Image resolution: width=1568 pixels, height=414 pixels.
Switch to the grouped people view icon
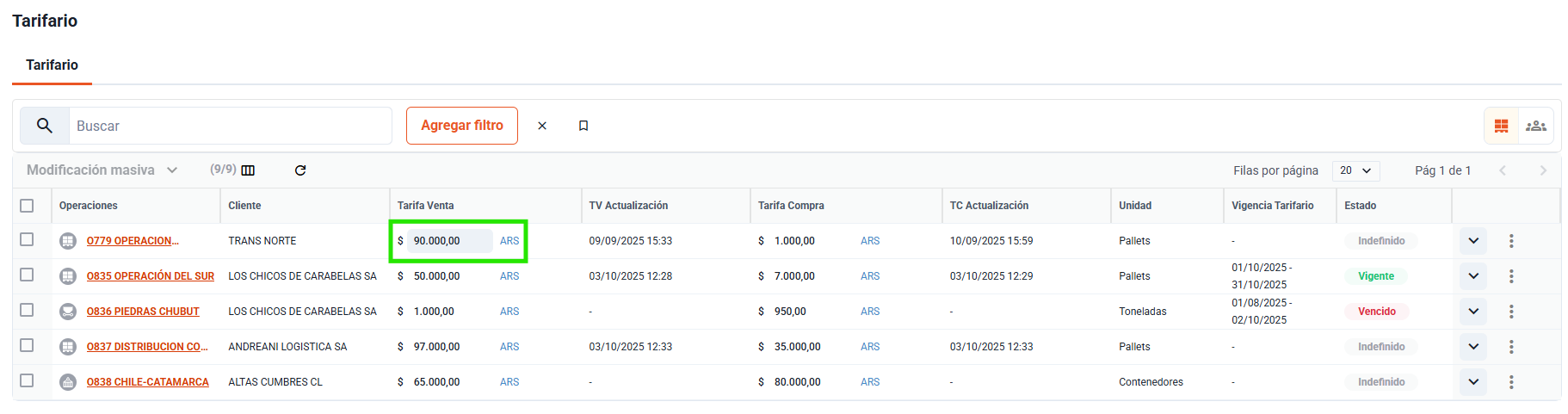coord(1535,126)
